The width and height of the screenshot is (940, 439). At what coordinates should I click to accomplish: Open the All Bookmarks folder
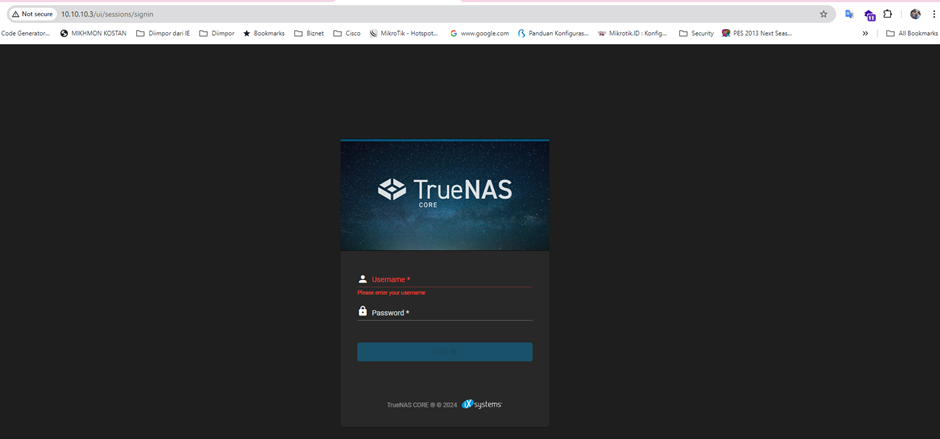pyautogui.click(x=912, y=33)
